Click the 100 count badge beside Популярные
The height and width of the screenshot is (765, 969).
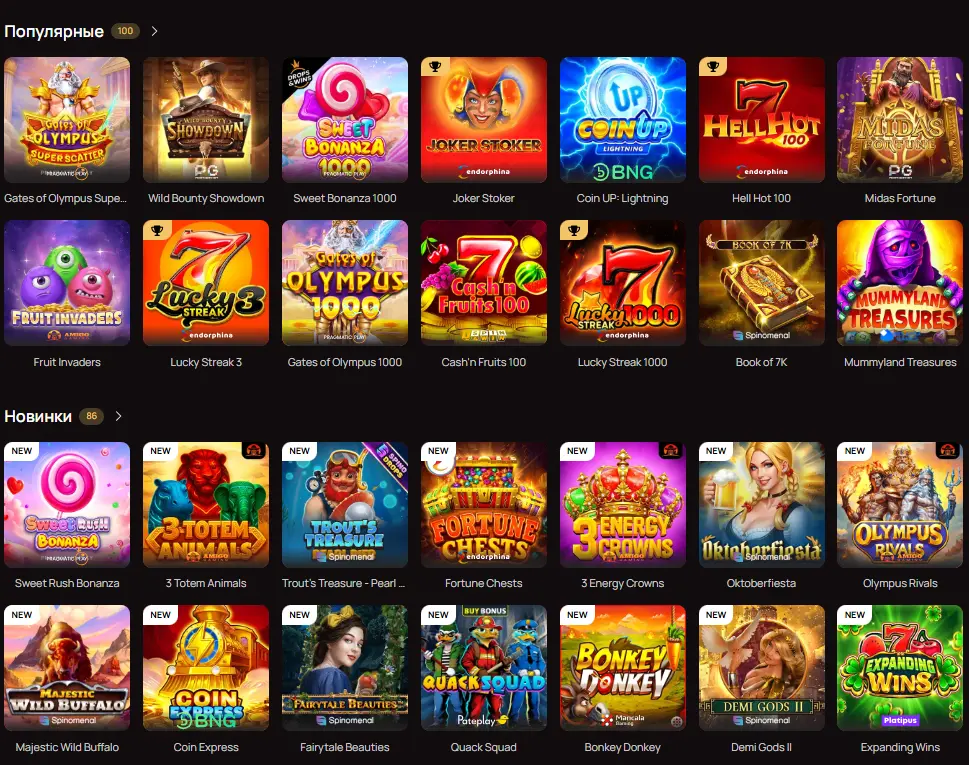tap(125, 31)
